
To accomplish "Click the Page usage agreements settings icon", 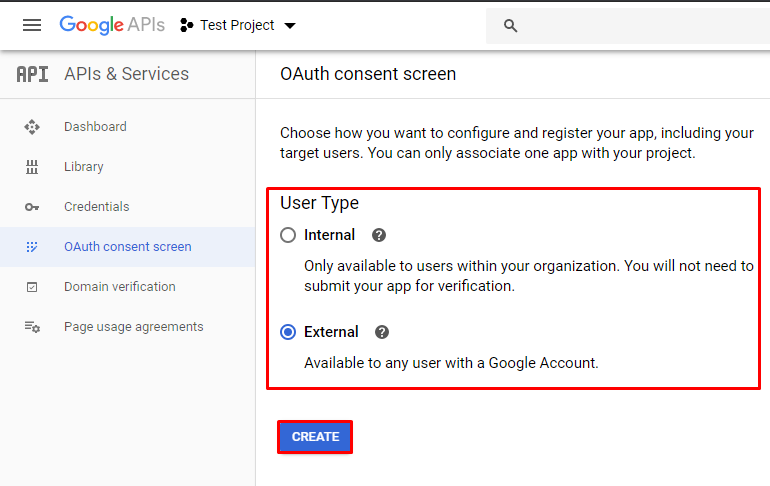I will [32, 327].
